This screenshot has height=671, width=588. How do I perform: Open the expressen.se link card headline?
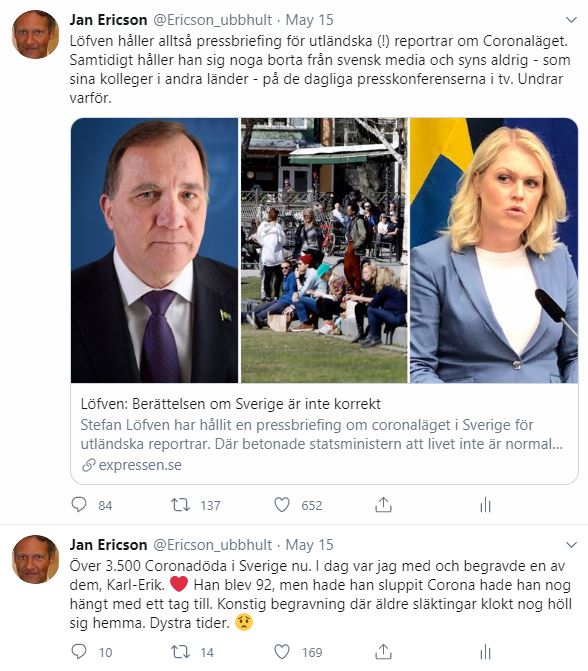coord(231,404)
